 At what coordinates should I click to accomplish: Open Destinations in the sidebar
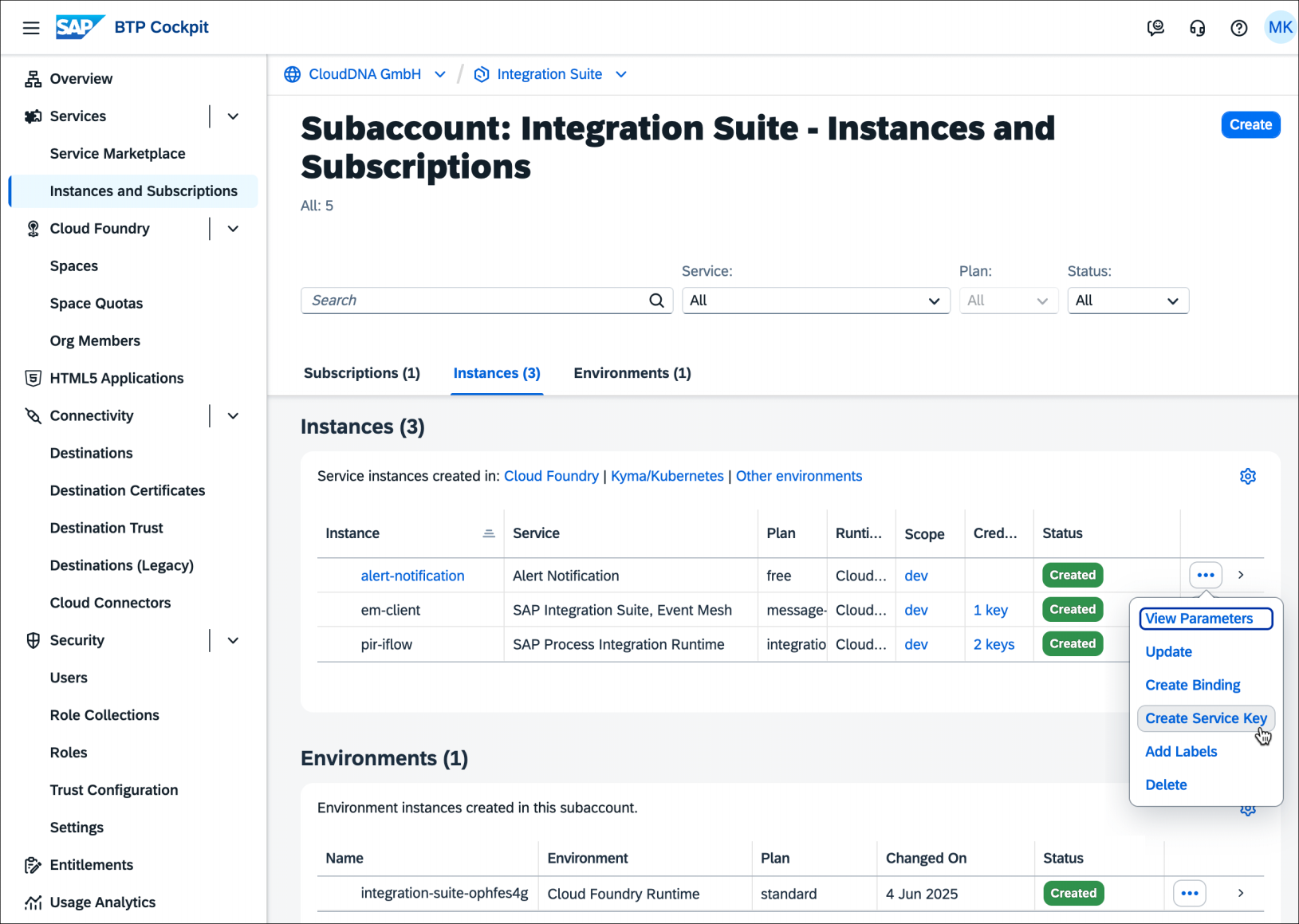91,453
